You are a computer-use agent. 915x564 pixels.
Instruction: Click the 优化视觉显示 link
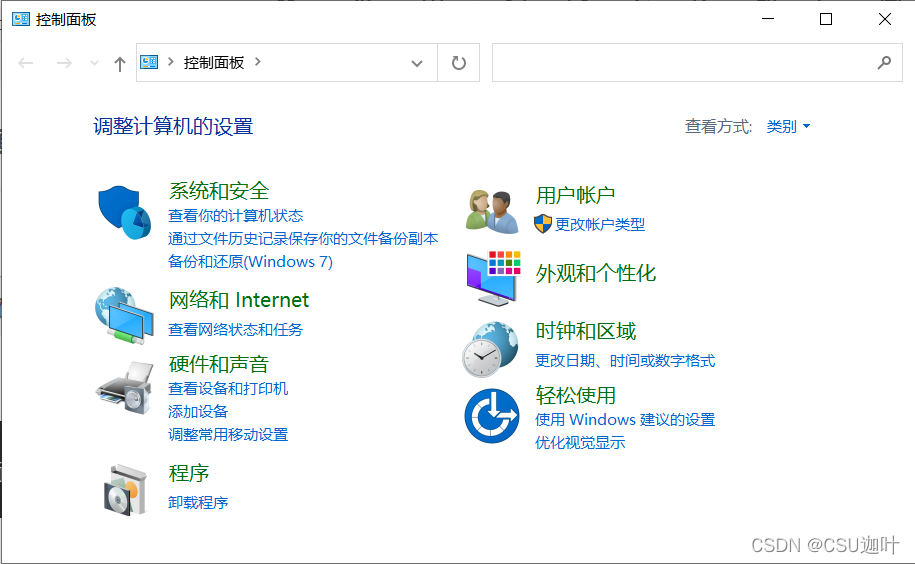pyautogui.click(x=580, y=442)
